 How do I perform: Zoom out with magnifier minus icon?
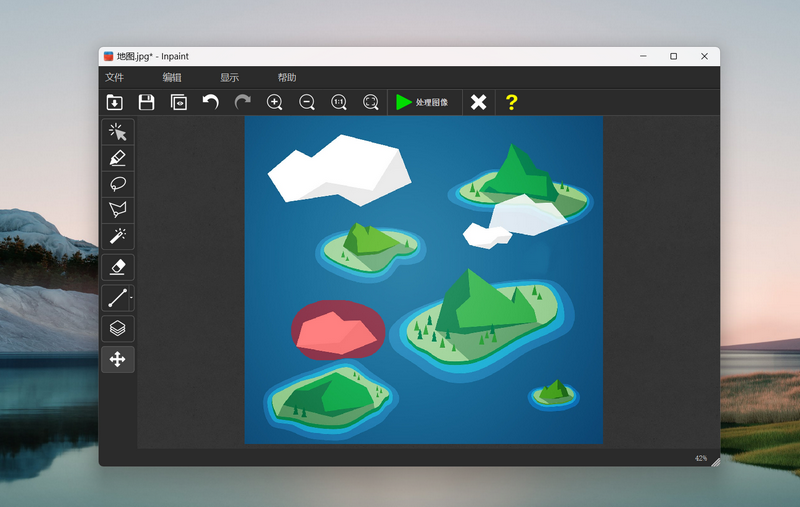coord(307,103)
